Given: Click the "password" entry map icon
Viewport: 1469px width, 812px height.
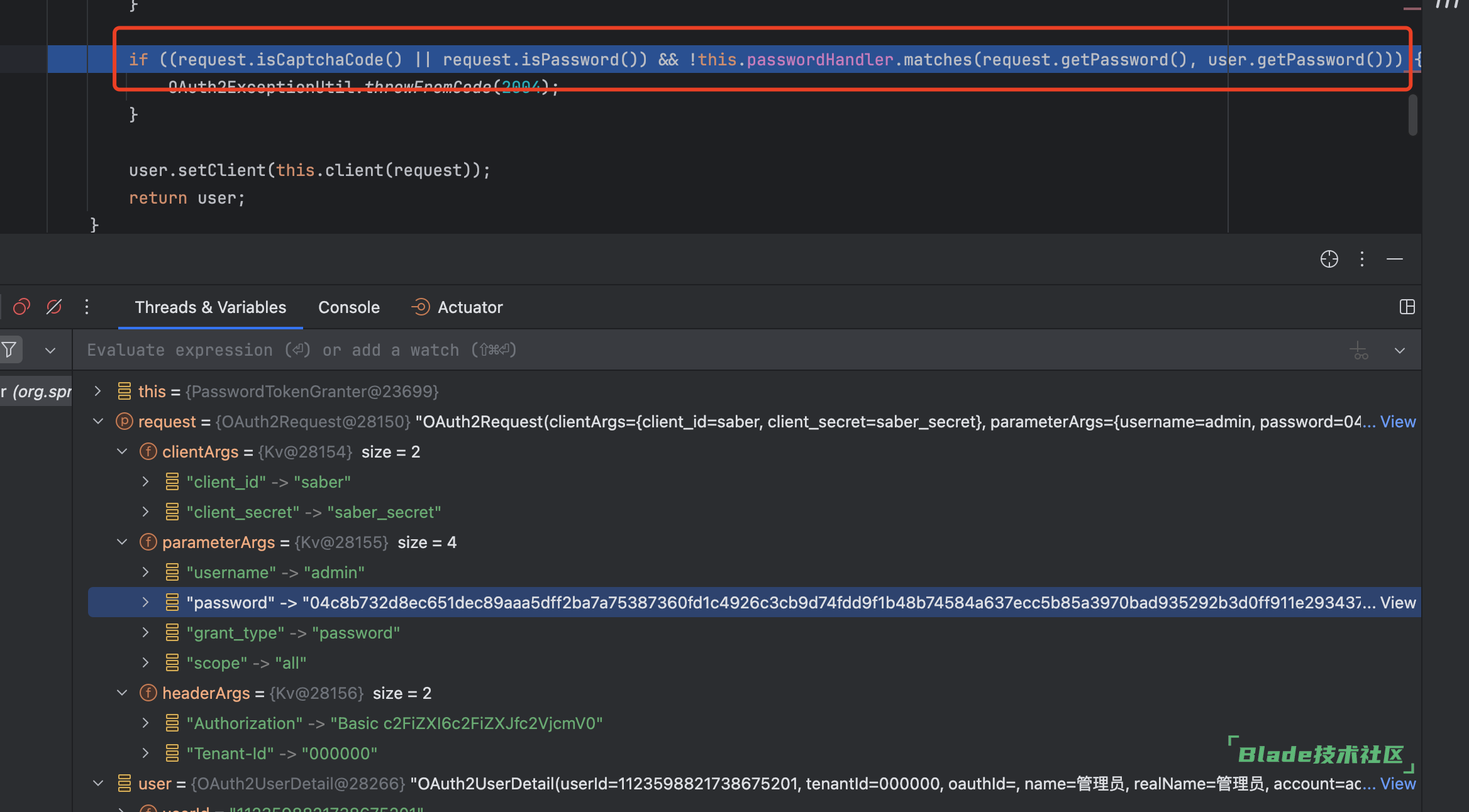Looking at the screenshot, I should click(172, 602).
